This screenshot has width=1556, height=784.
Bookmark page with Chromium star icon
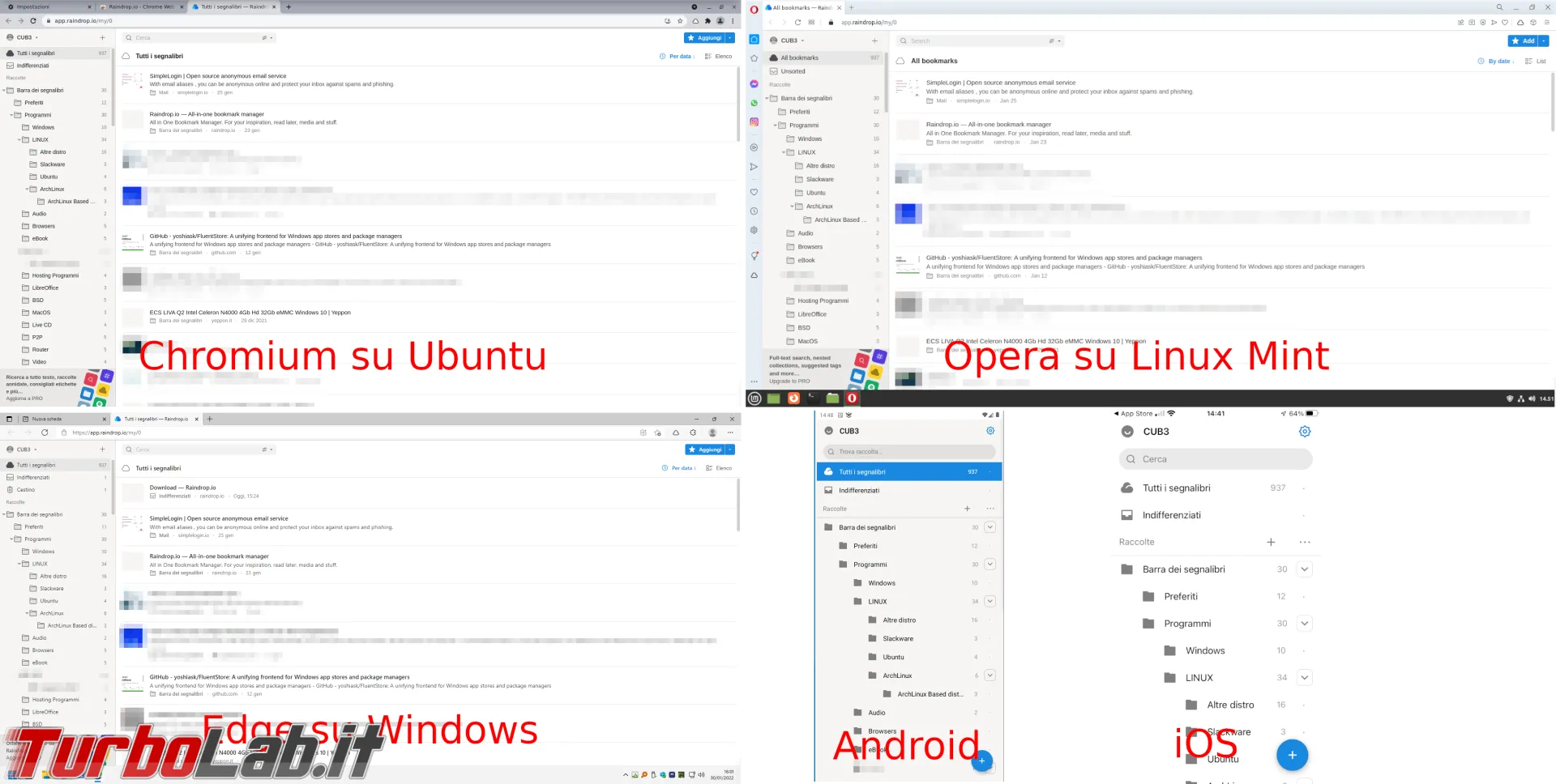680,21
